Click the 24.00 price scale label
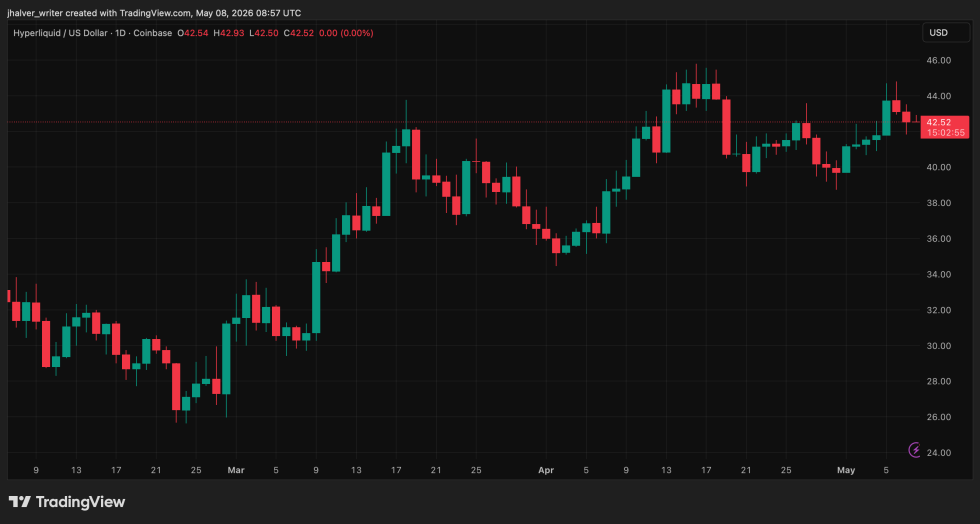 [x=939, y=453]
